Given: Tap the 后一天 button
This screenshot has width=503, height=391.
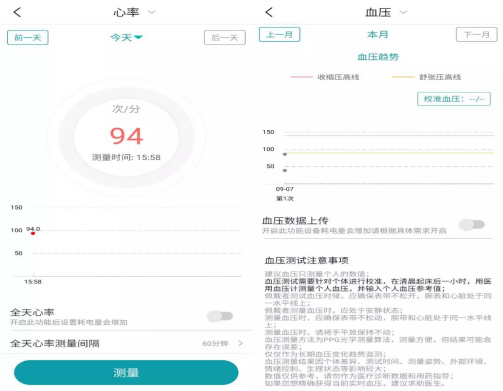Looking at the screenshot, I should [x=225, y=37].
